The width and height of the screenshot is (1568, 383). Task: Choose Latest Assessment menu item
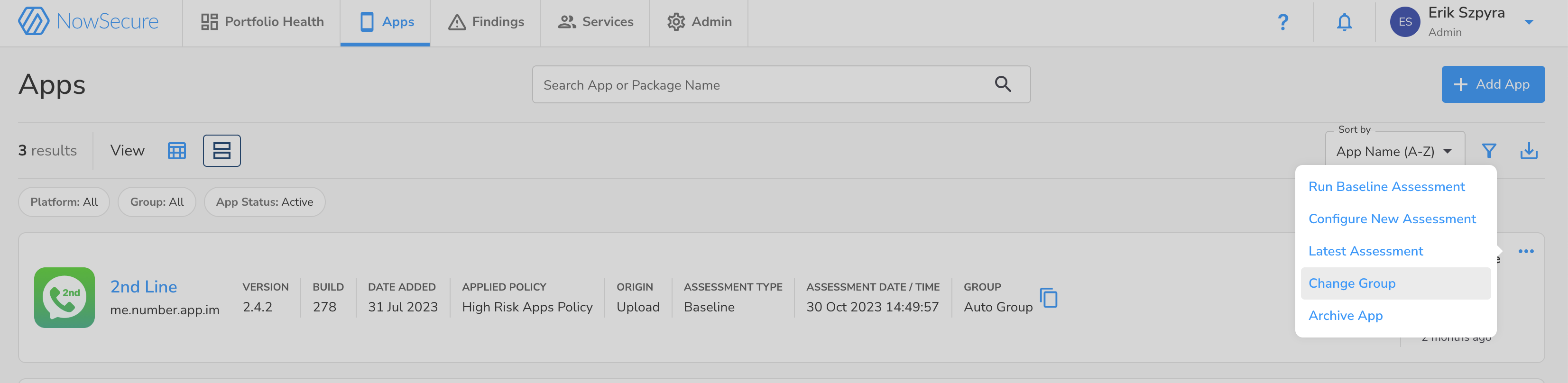(1365, 251)
